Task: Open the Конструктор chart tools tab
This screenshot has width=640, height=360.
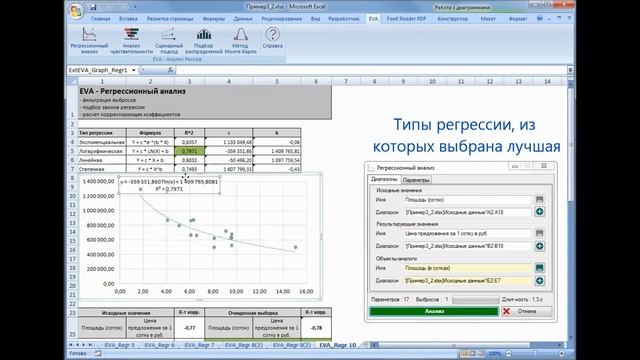Action: (453, 19)
